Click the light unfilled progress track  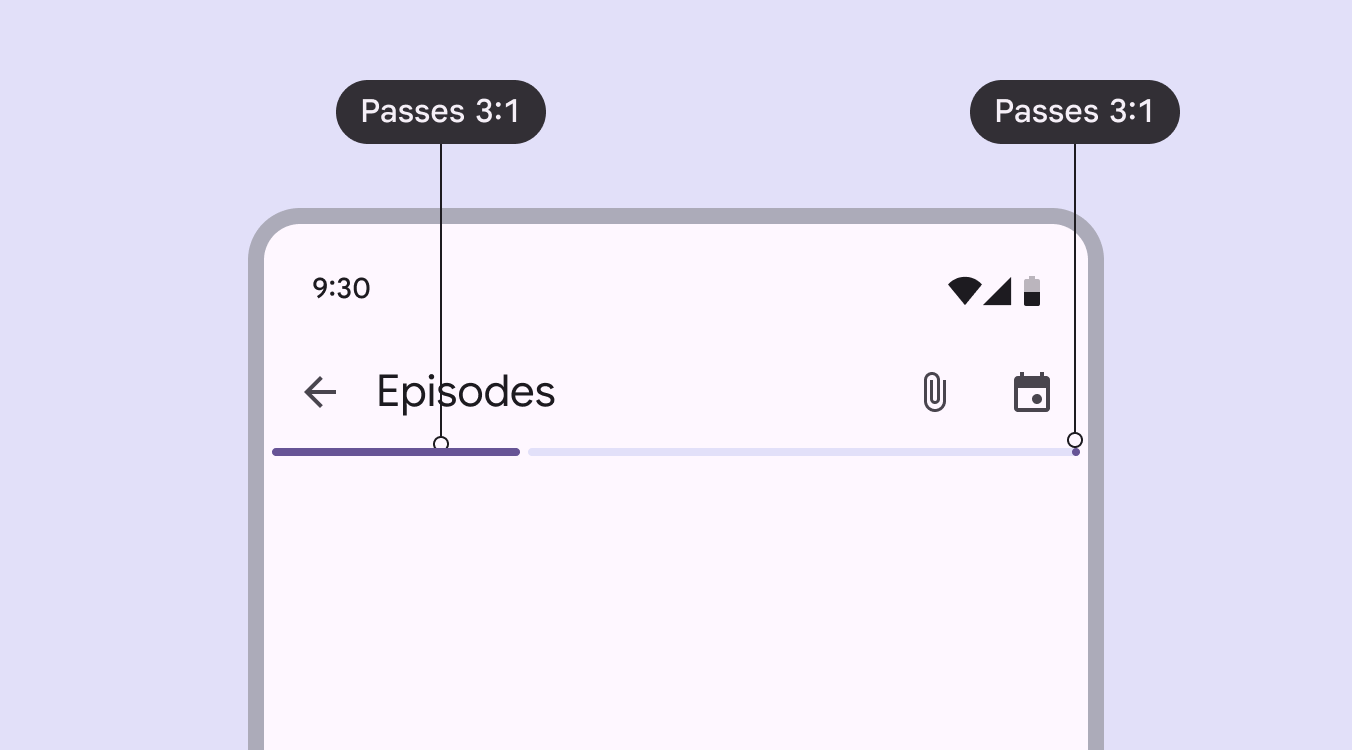pyautogui.click(x=800, y=452)
